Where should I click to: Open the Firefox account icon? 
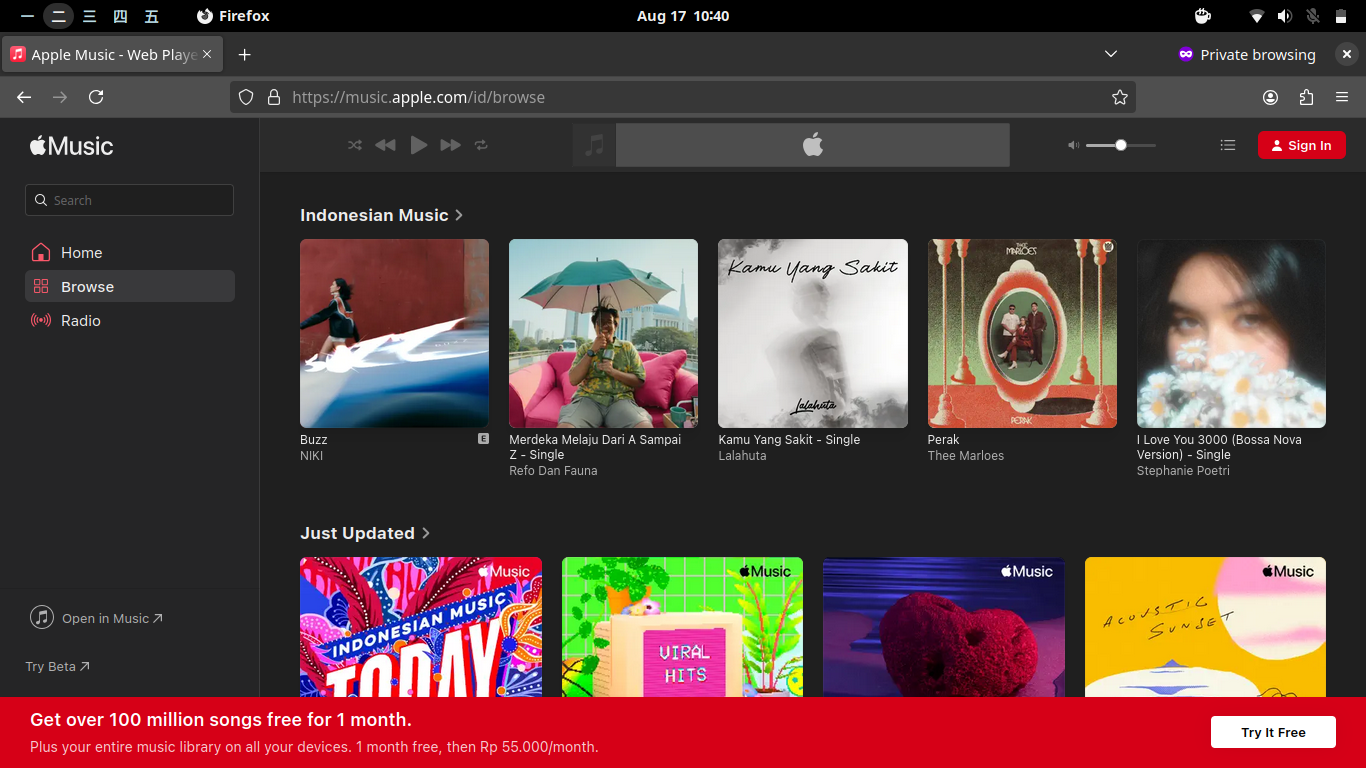(x=1270, y=97)
